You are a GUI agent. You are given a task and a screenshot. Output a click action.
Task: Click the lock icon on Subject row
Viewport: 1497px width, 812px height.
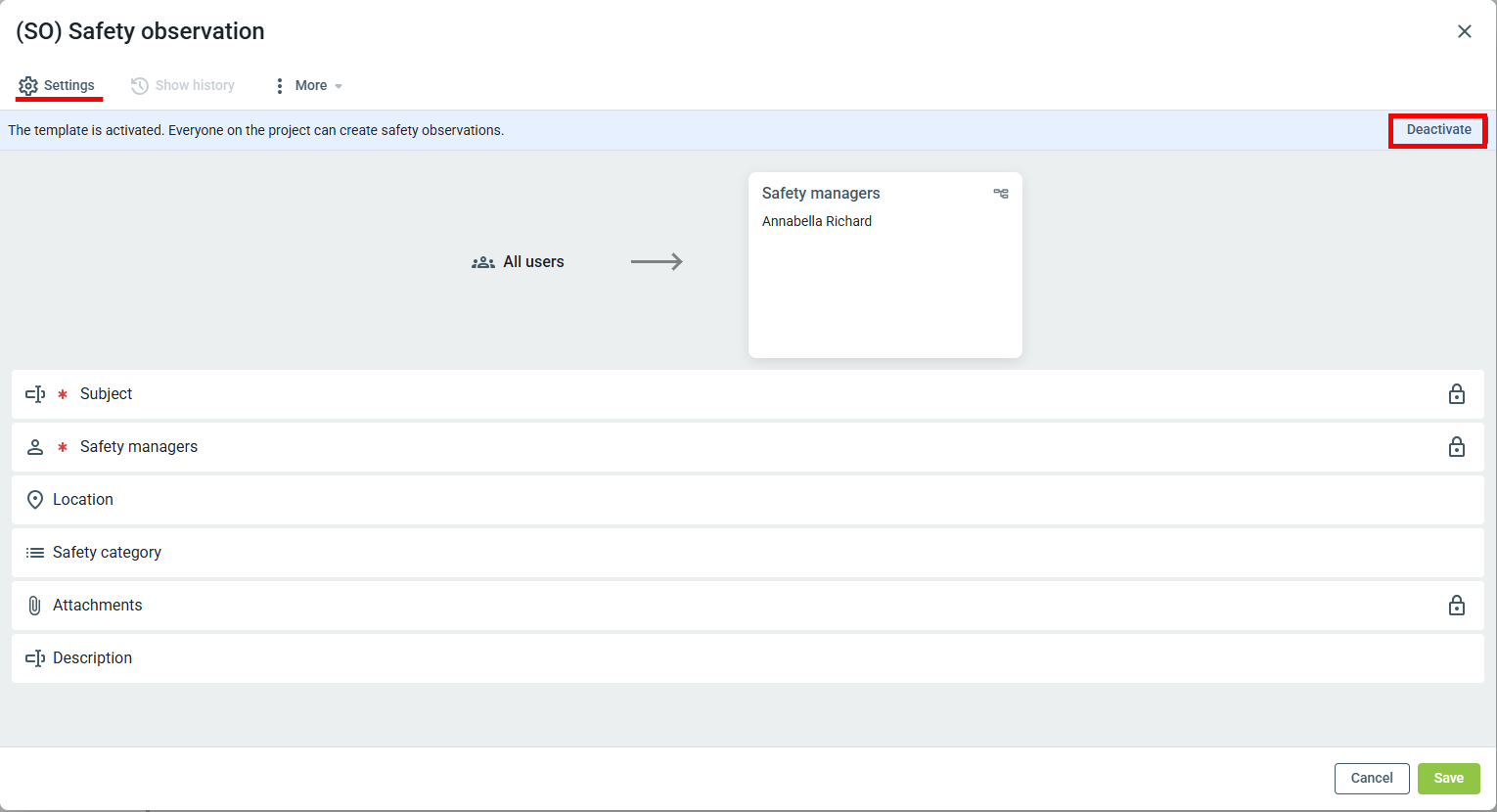(1456, 394)
